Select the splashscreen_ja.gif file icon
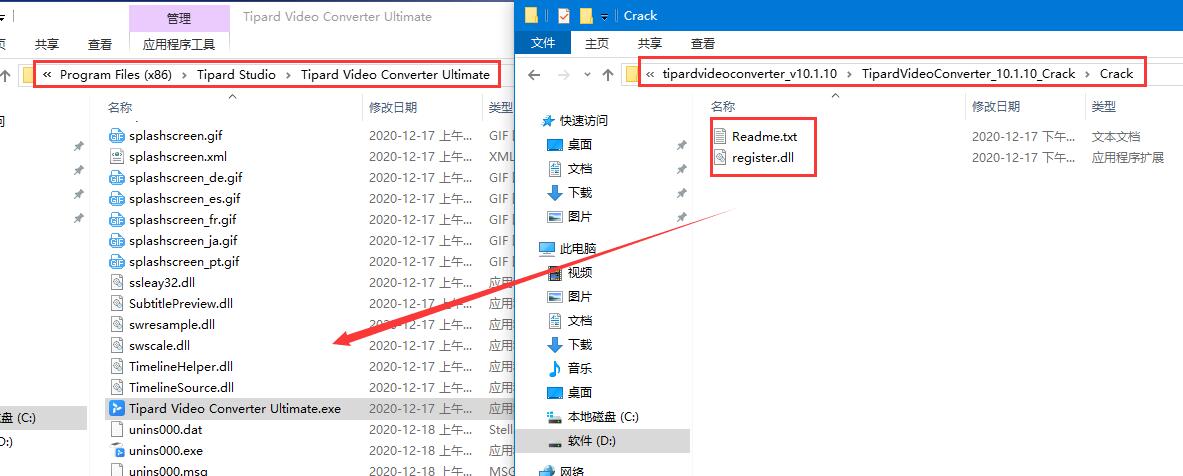This screenshot has width=1183, height=476. click(x=116, y=241)
